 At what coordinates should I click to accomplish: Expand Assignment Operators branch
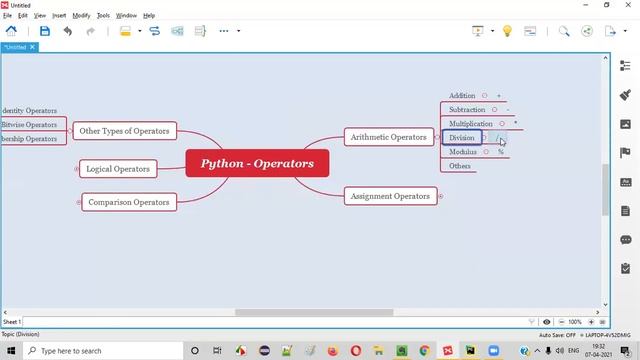pos(441,196)
